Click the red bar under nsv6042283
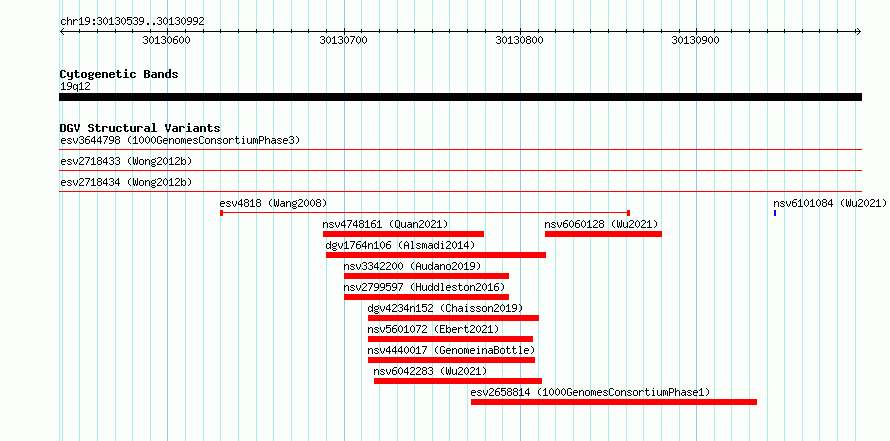 pos(458,381)
